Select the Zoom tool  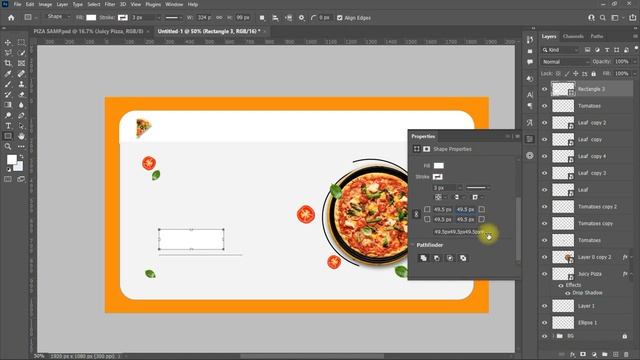(x=8, y=147)
